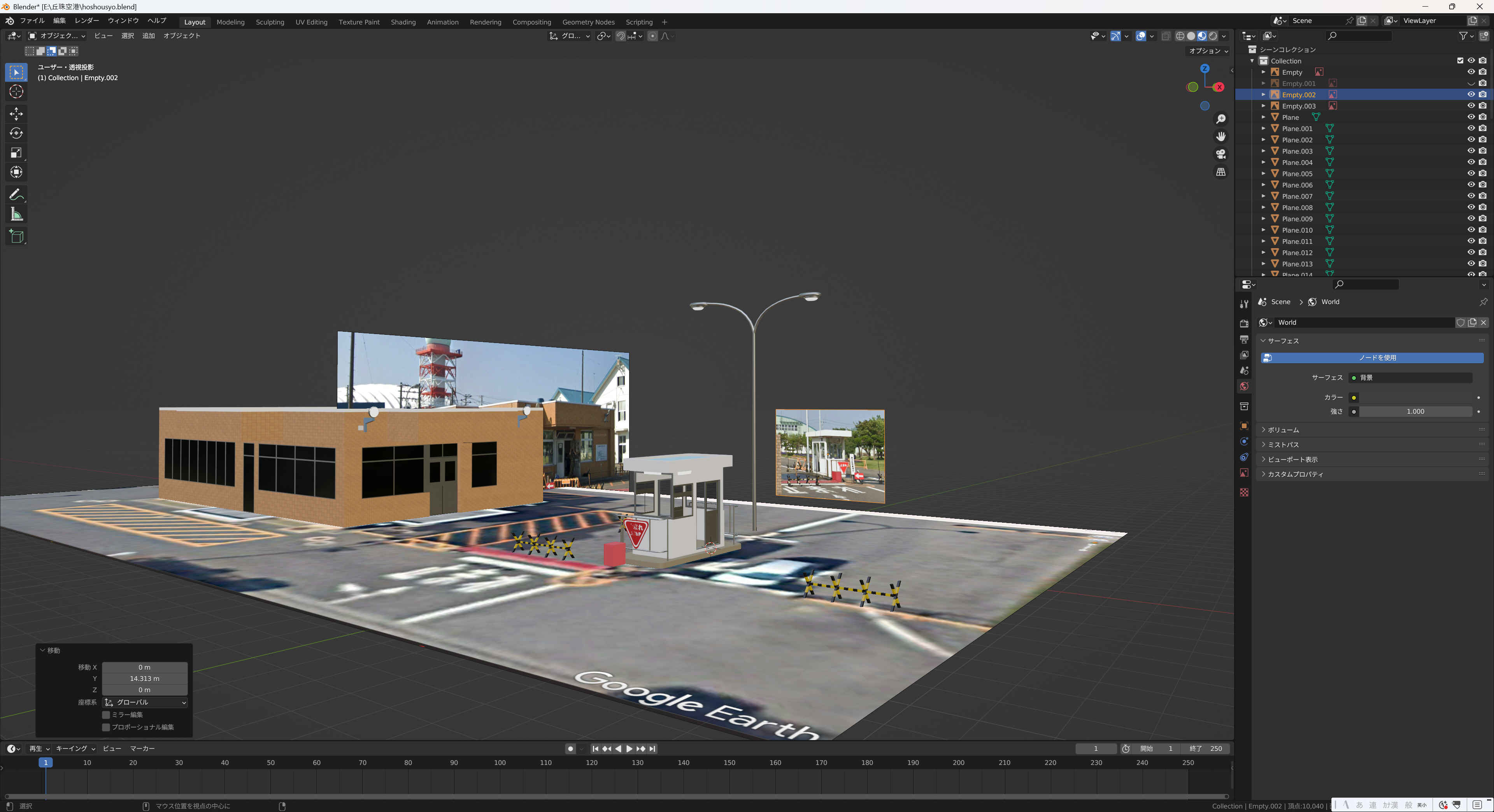Expand the Empty.003 tree item

pyautogui.click(x=1263, y=106)
